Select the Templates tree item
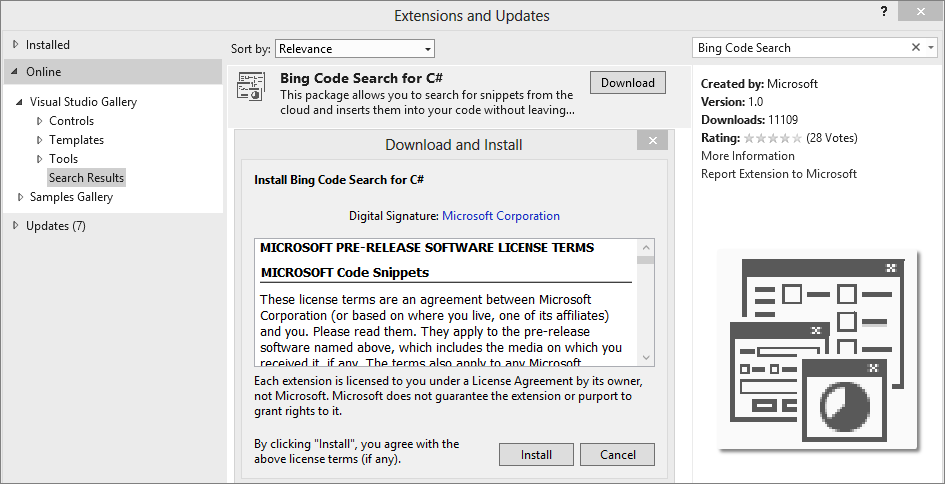The width and height of the screenshot is (945, 484). pos(77,140)
